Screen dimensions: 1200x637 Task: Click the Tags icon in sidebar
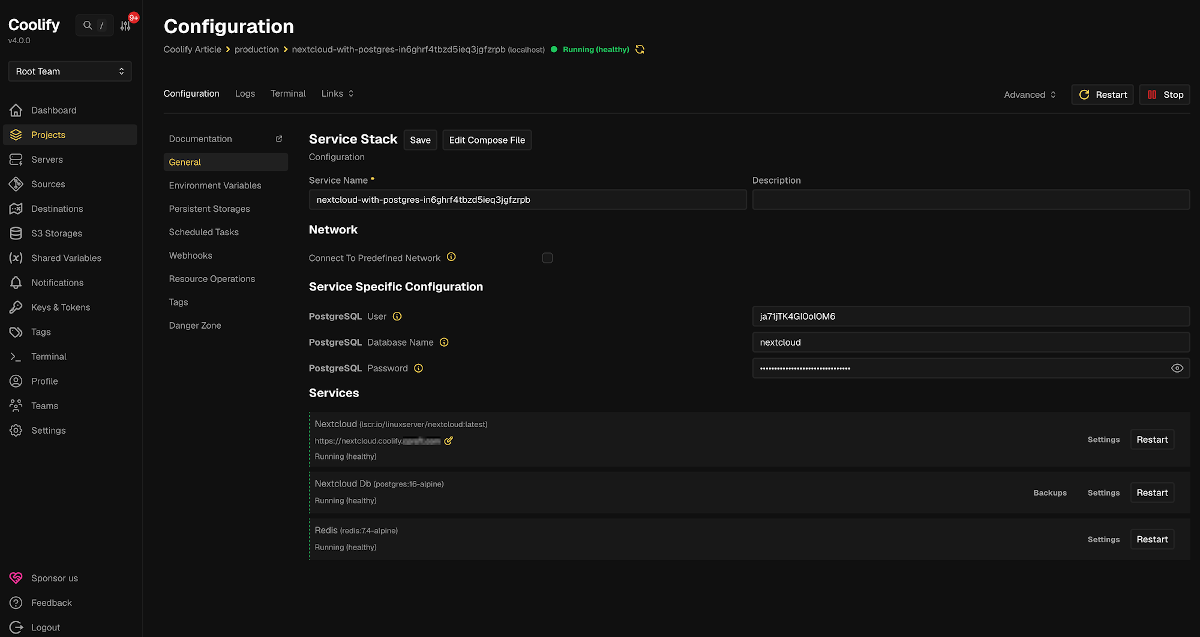(15, 332)
